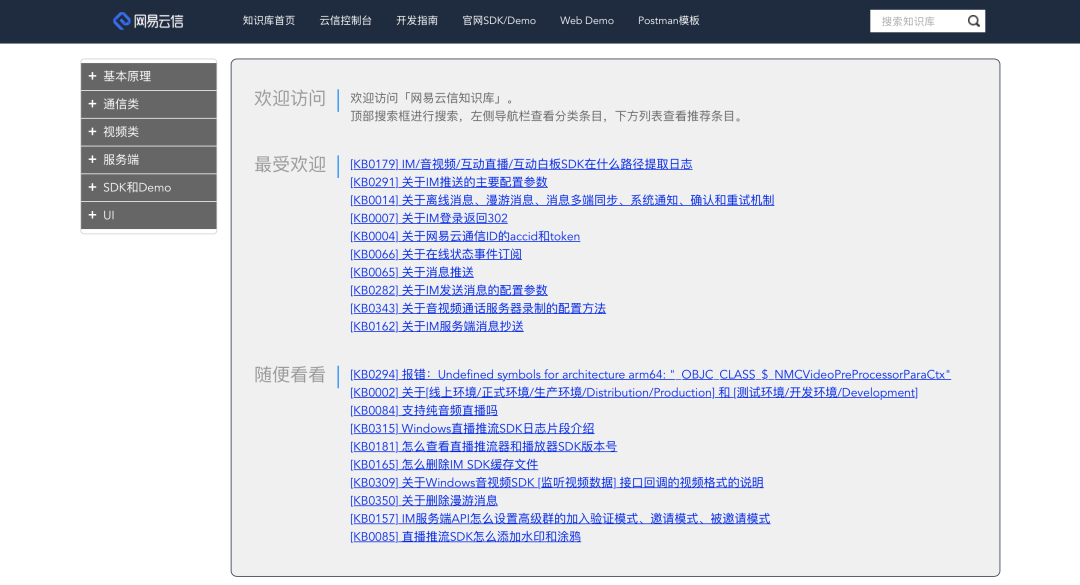The height and width of the screenshot is (585, 1080).
Task: Click the 欢迎访问 section heading
Action: click(290, 99)
